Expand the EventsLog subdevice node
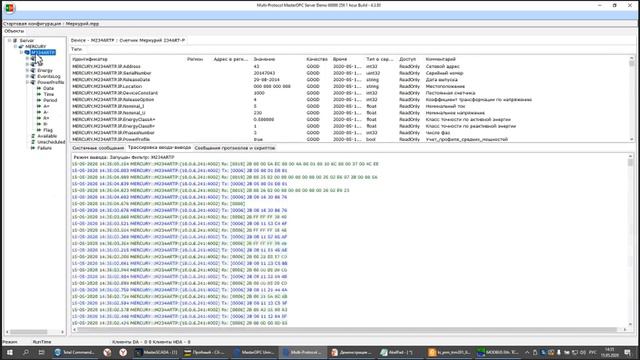The width and height of the screenshot is (640, 360). [27, 76]
